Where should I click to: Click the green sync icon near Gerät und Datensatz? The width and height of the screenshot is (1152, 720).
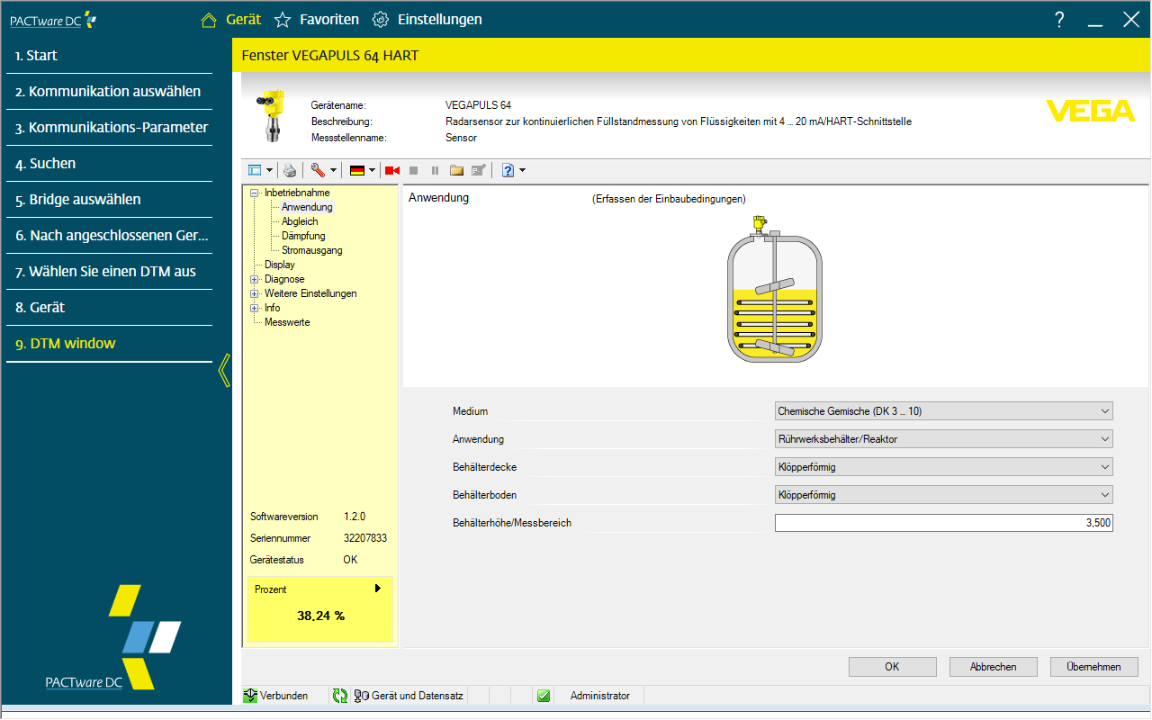tap(339, 695)
